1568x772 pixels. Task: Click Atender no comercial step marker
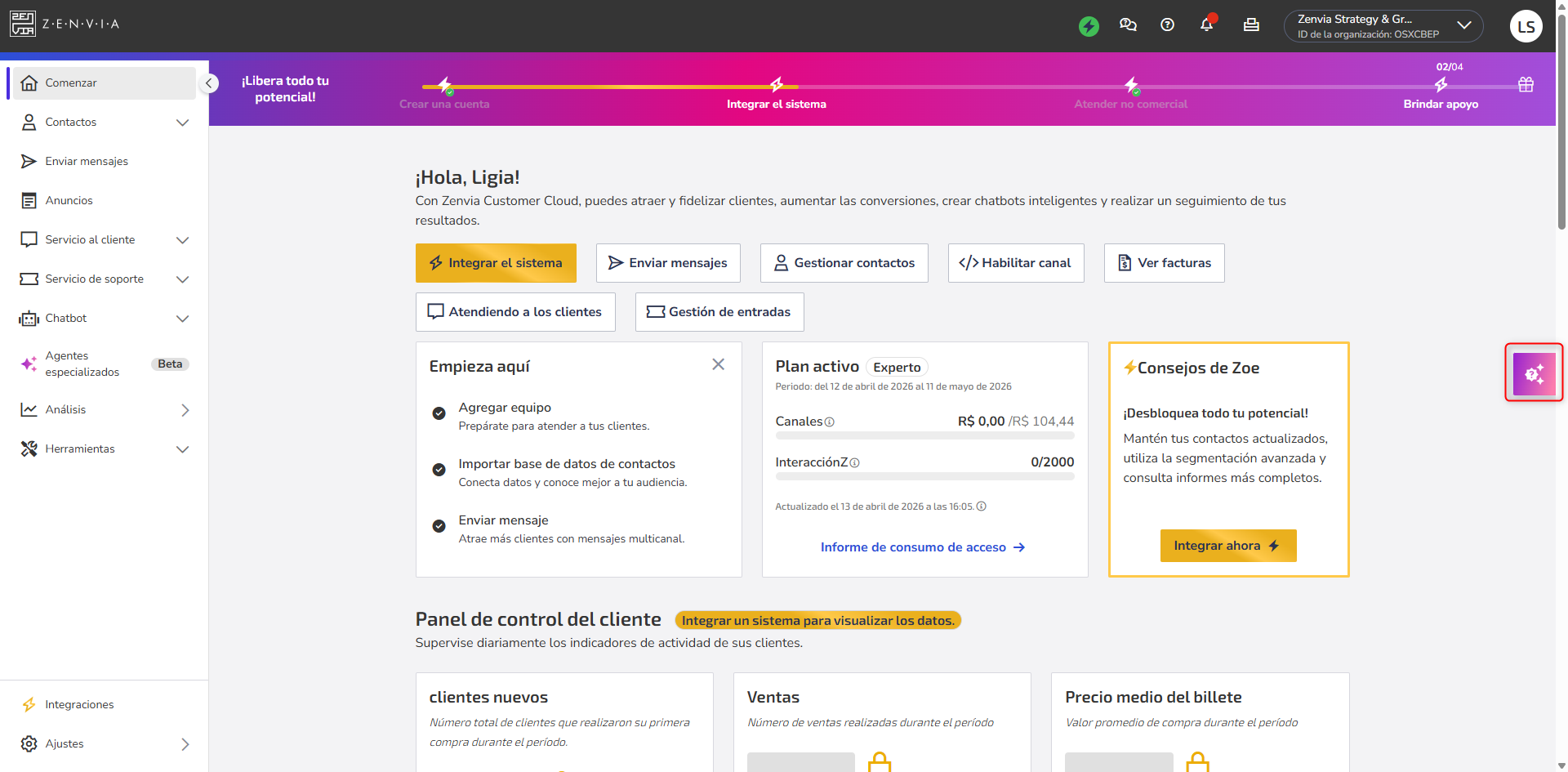click(1131, 84)
